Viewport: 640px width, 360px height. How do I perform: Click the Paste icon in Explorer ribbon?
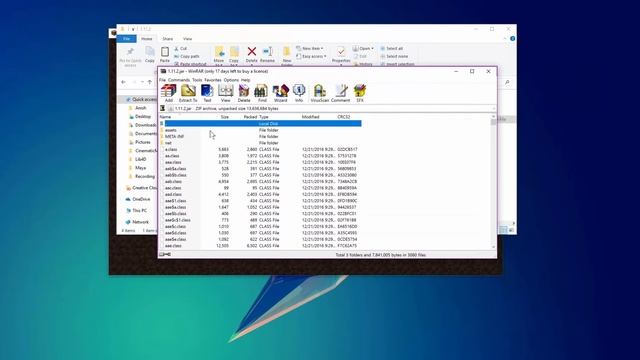tap(165, 54)
